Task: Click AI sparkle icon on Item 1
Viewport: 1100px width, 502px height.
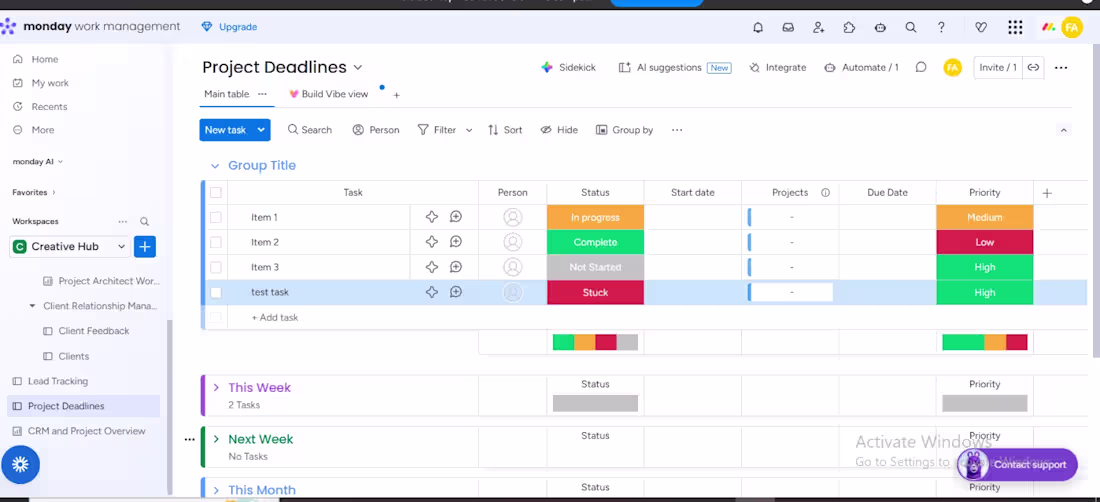Action: [431, 217]
